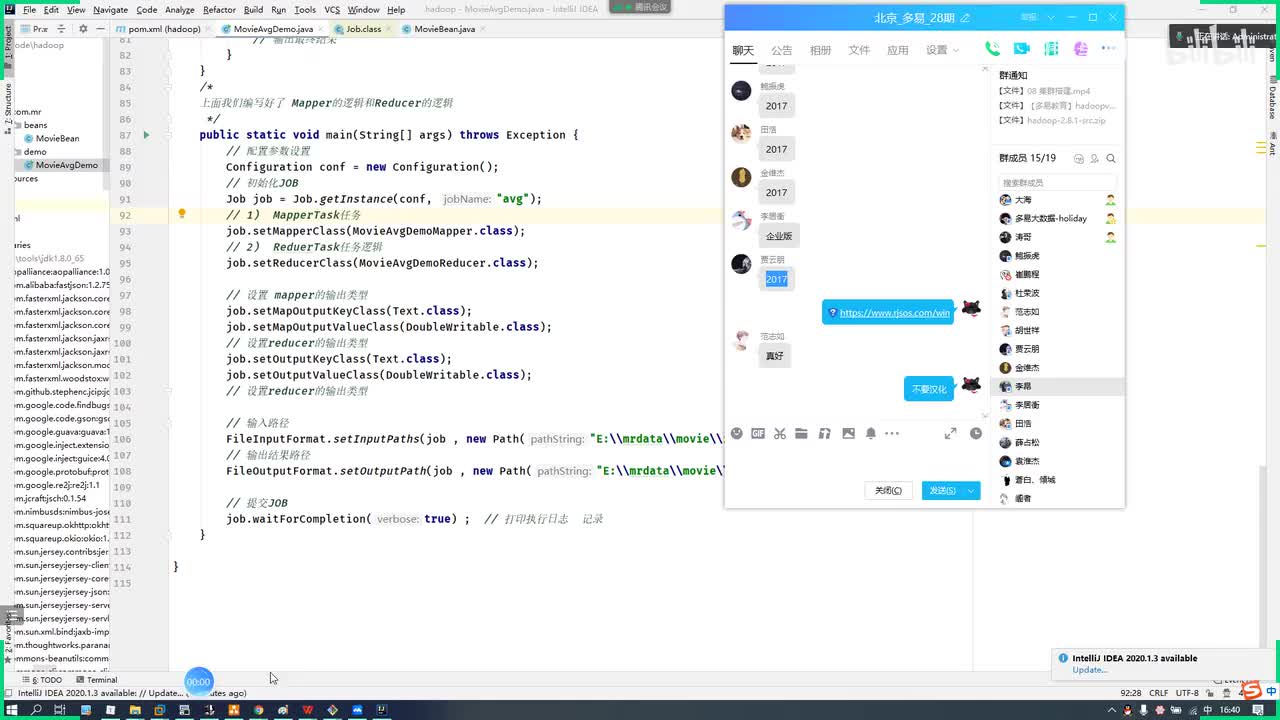1280x720 pixels.
Task: Select the scissors screenshot tool in chat
Action: [x=780, y=433]
